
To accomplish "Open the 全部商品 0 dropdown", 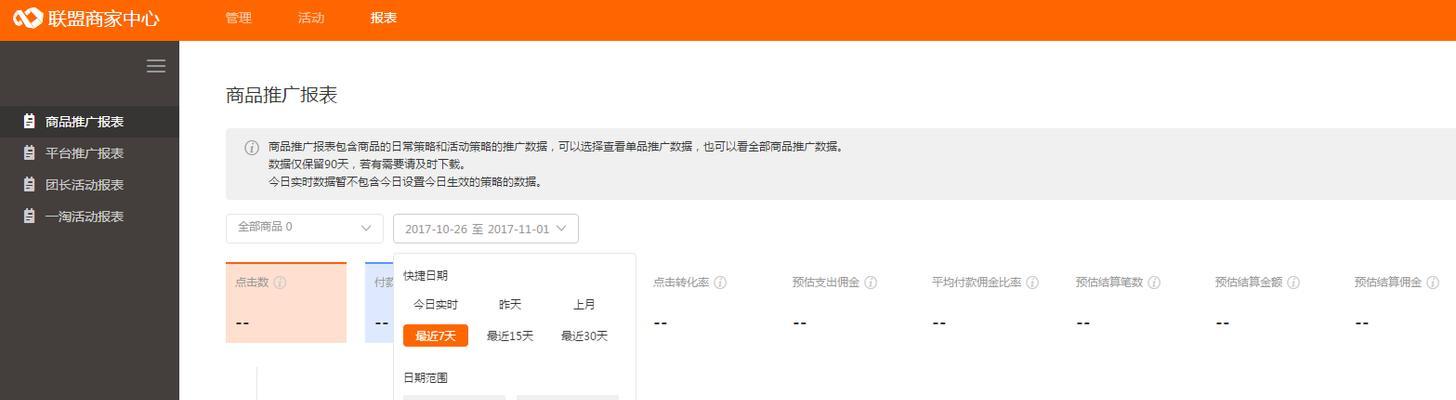I will coord(305,228).
